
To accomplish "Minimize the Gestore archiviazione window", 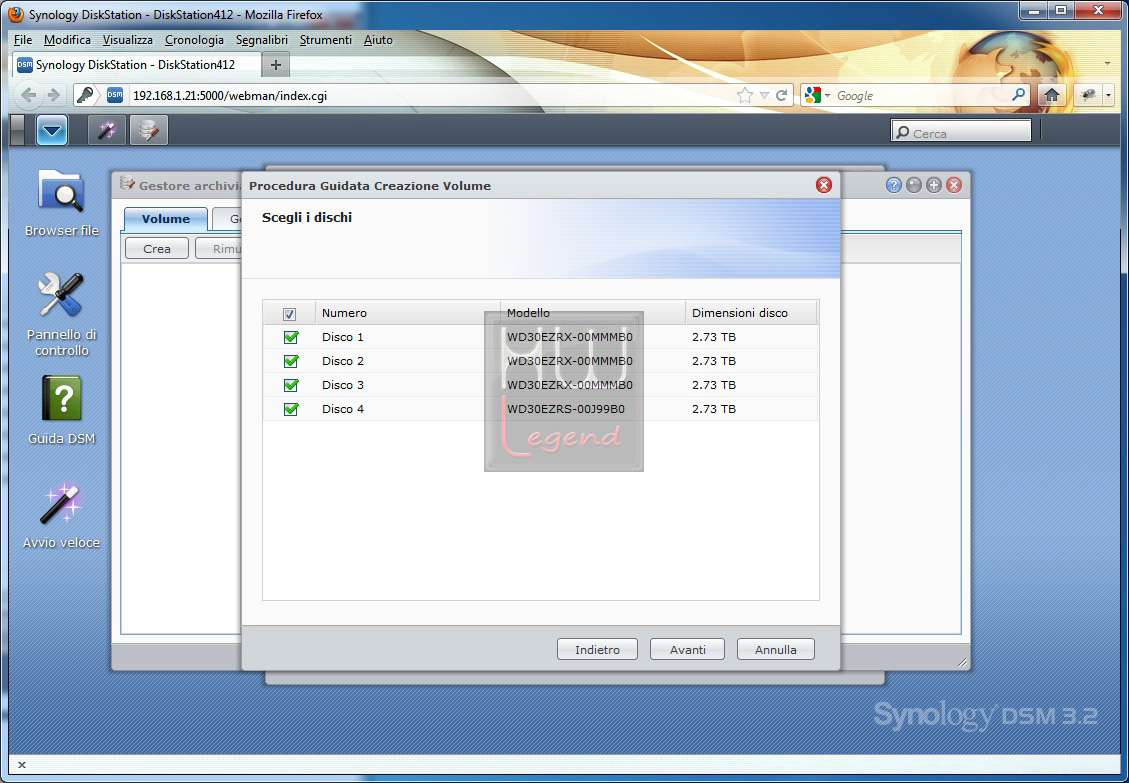I will coord(914,185).
